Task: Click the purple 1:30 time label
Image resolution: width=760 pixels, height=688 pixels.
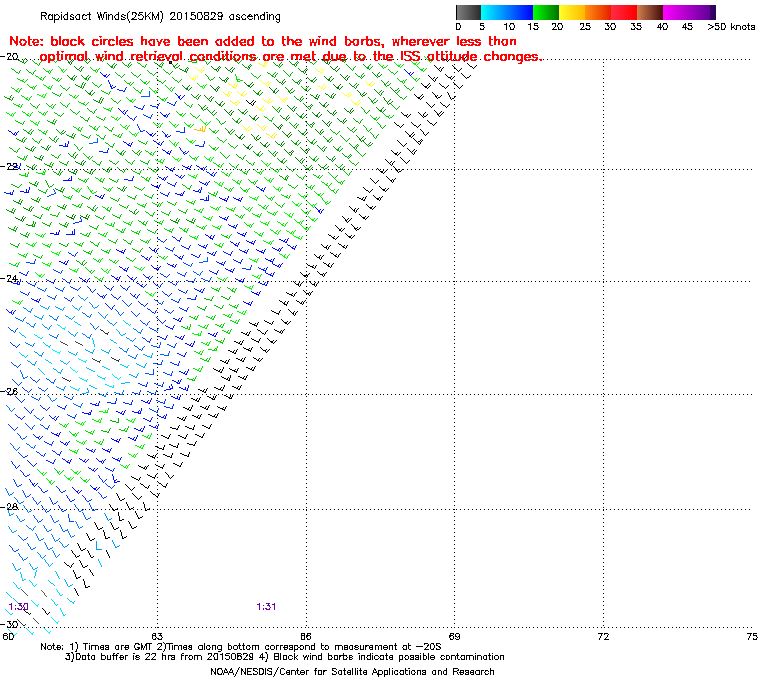Action: click(18, 607)
